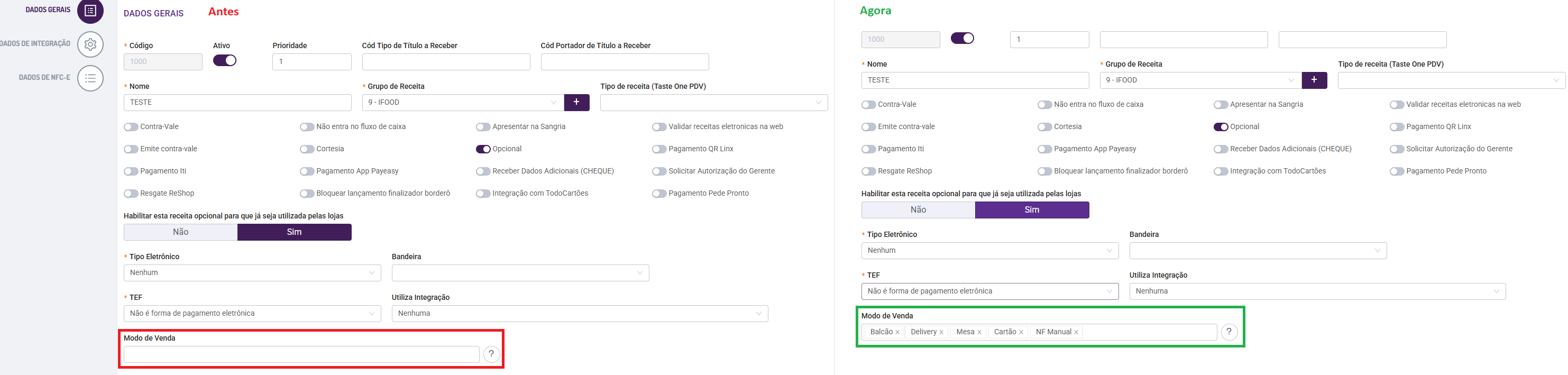Open Dados de Integração gear icon
The width and height of the screenshot is (1568, 375).
coord(90,44)
